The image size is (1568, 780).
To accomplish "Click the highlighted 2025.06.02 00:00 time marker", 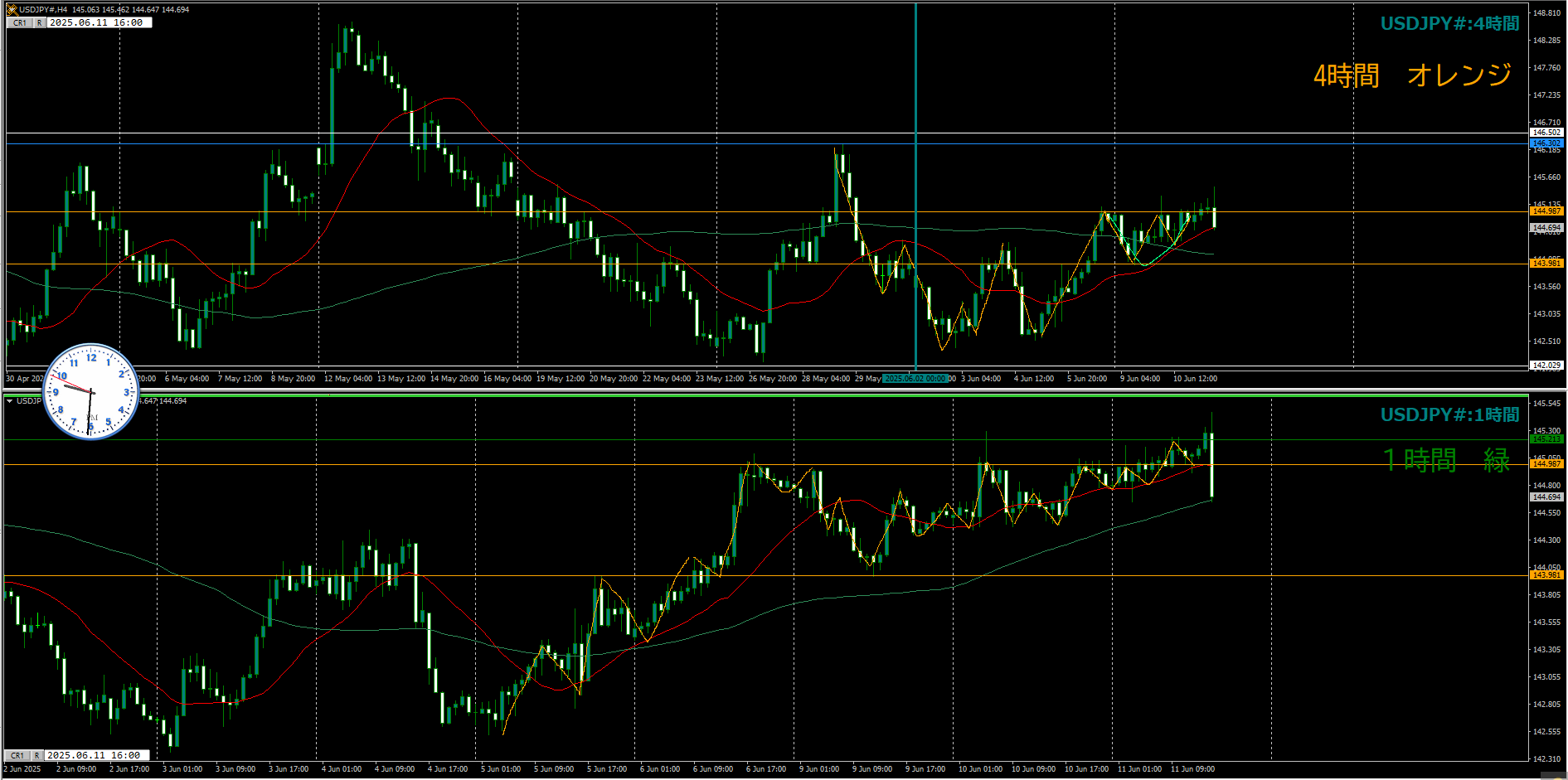I will tap(915, 379).
